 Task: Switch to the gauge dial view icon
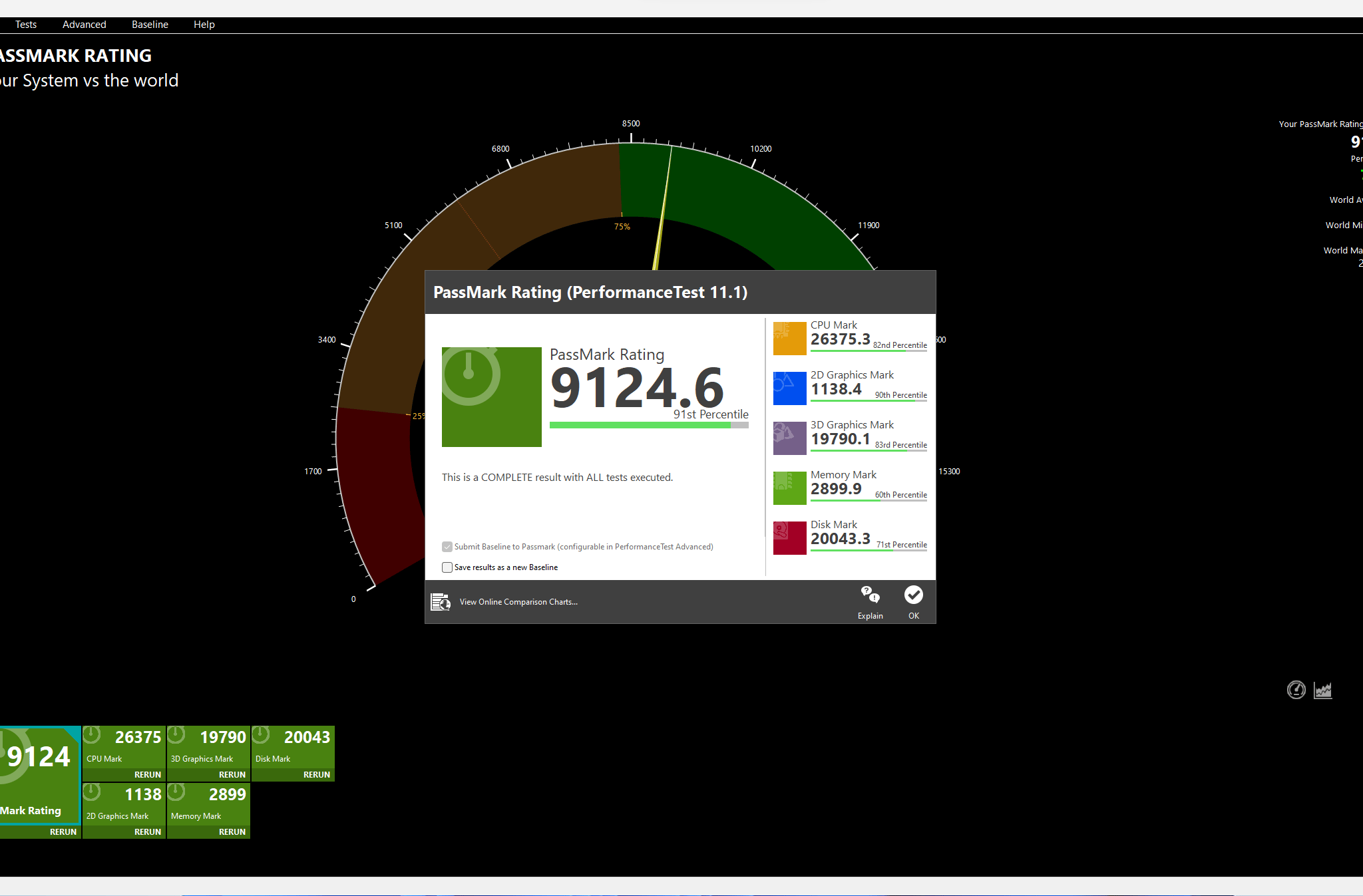point(1296,690)
